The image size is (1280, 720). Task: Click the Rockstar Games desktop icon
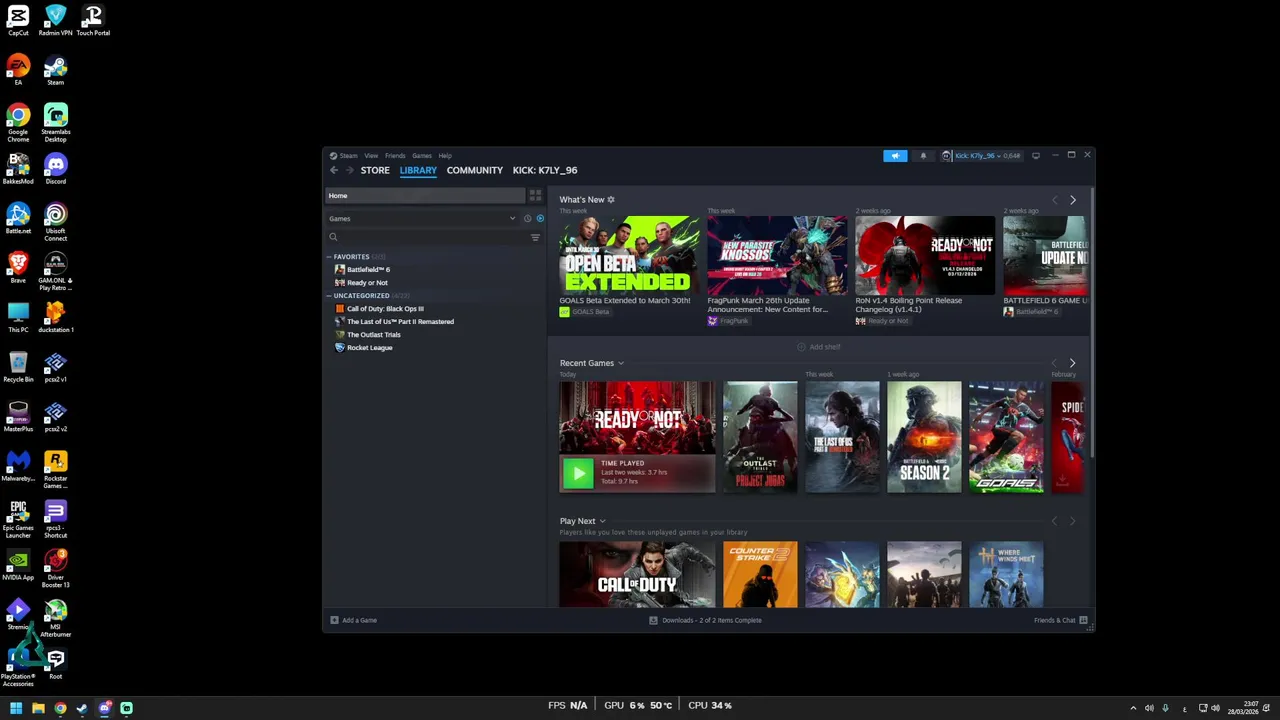click(55, 469)
